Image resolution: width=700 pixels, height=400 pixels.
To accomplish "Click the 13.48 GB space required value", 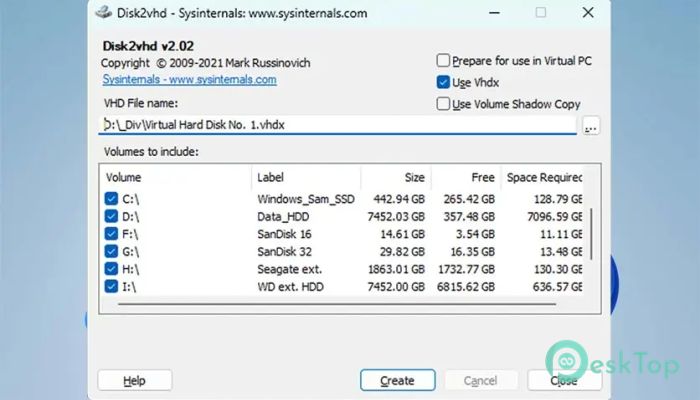I will click(561, 252).
